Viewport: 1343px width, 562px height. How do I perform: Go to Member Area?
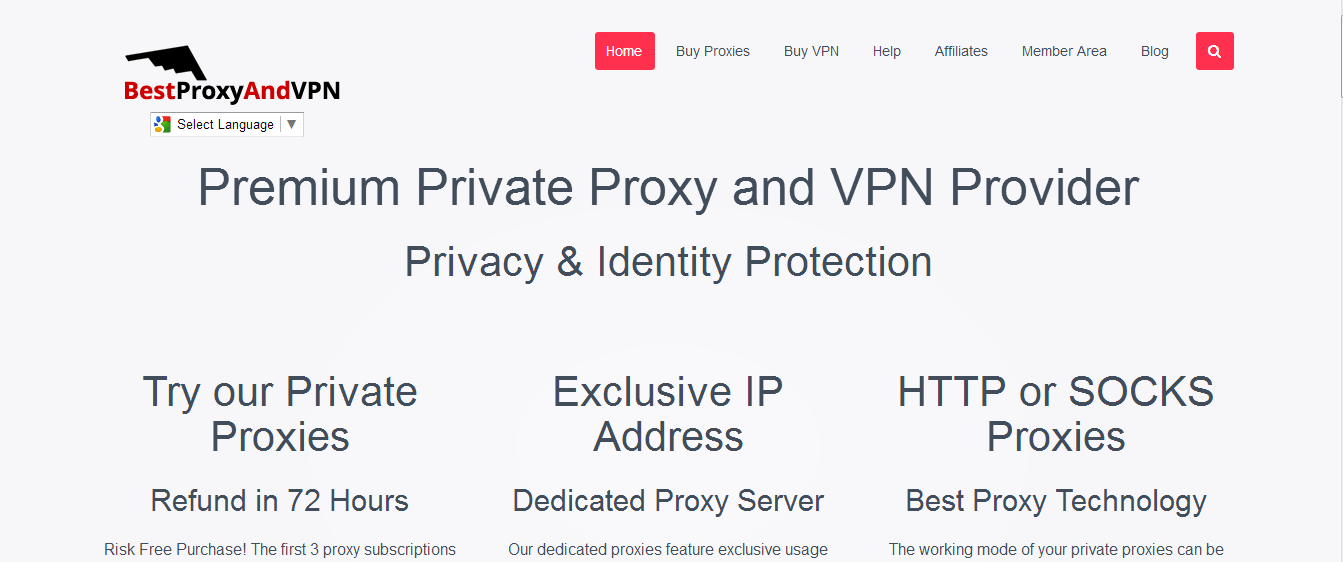[1064, 51]
